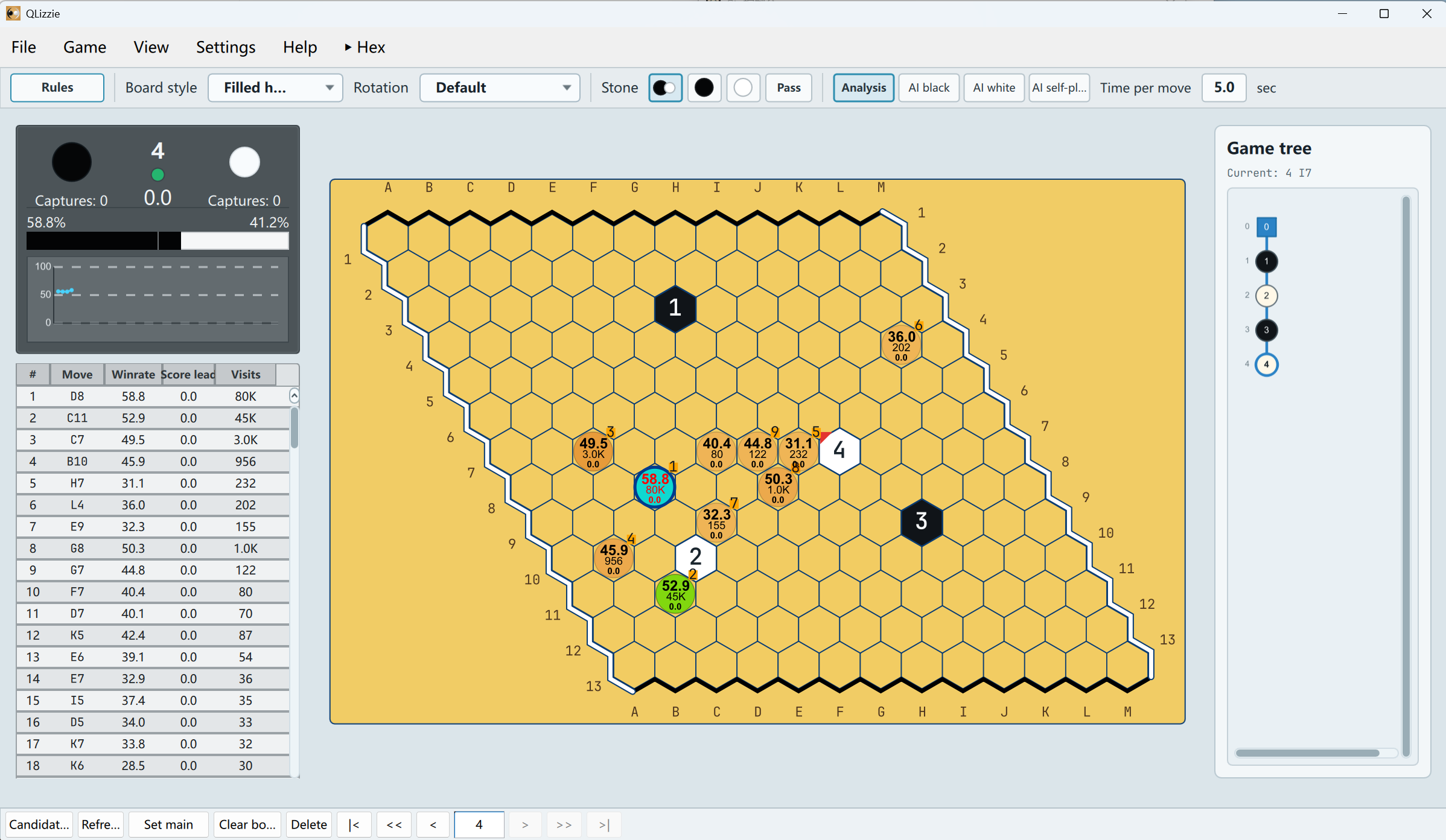Open the Game menu

(84, 47)
